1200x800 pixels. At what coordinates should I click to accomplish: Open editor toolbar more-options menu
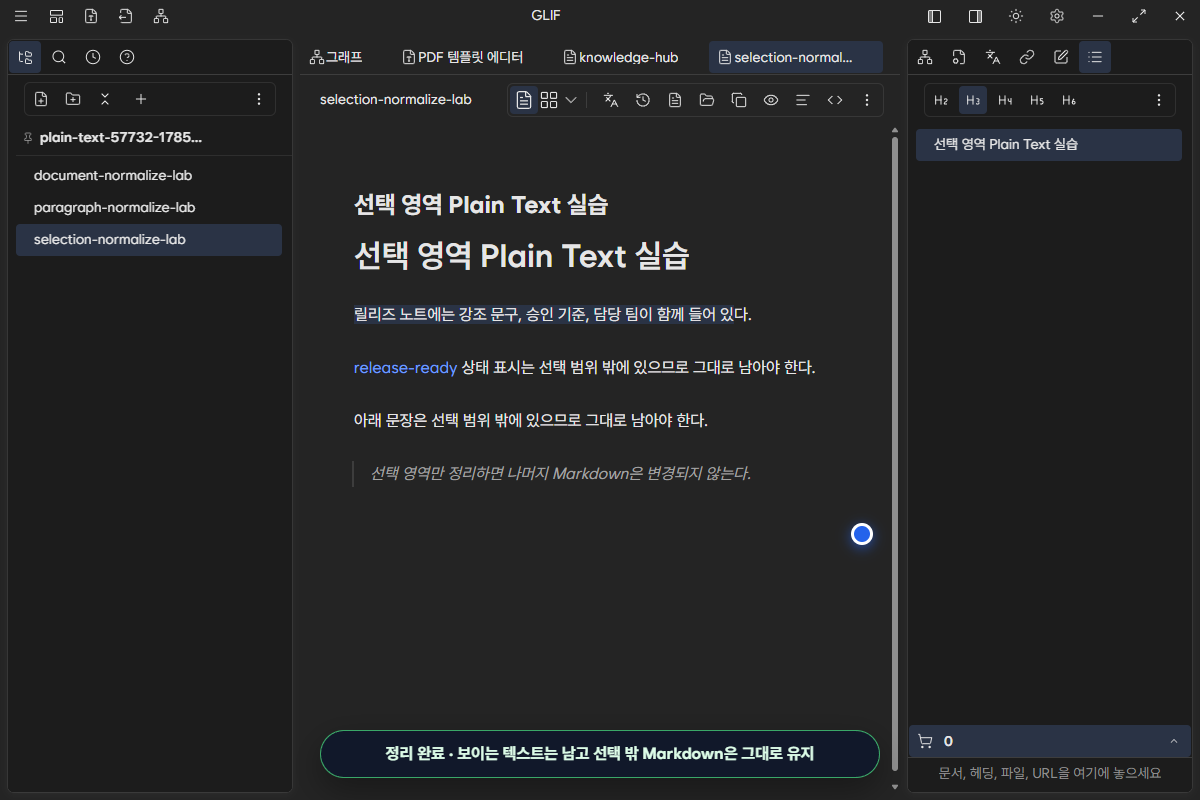867,100
